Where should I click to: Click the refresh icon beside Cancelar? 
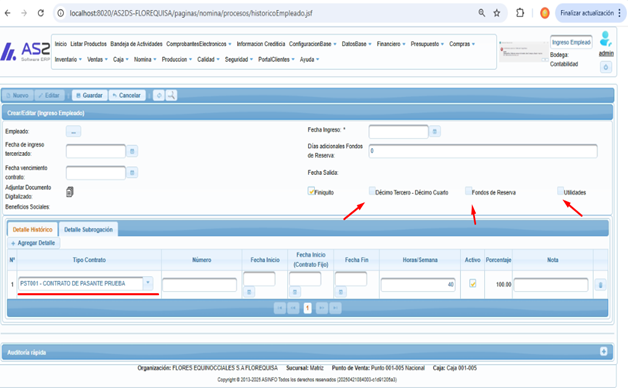pyautogui.click(x=159, y=95)
